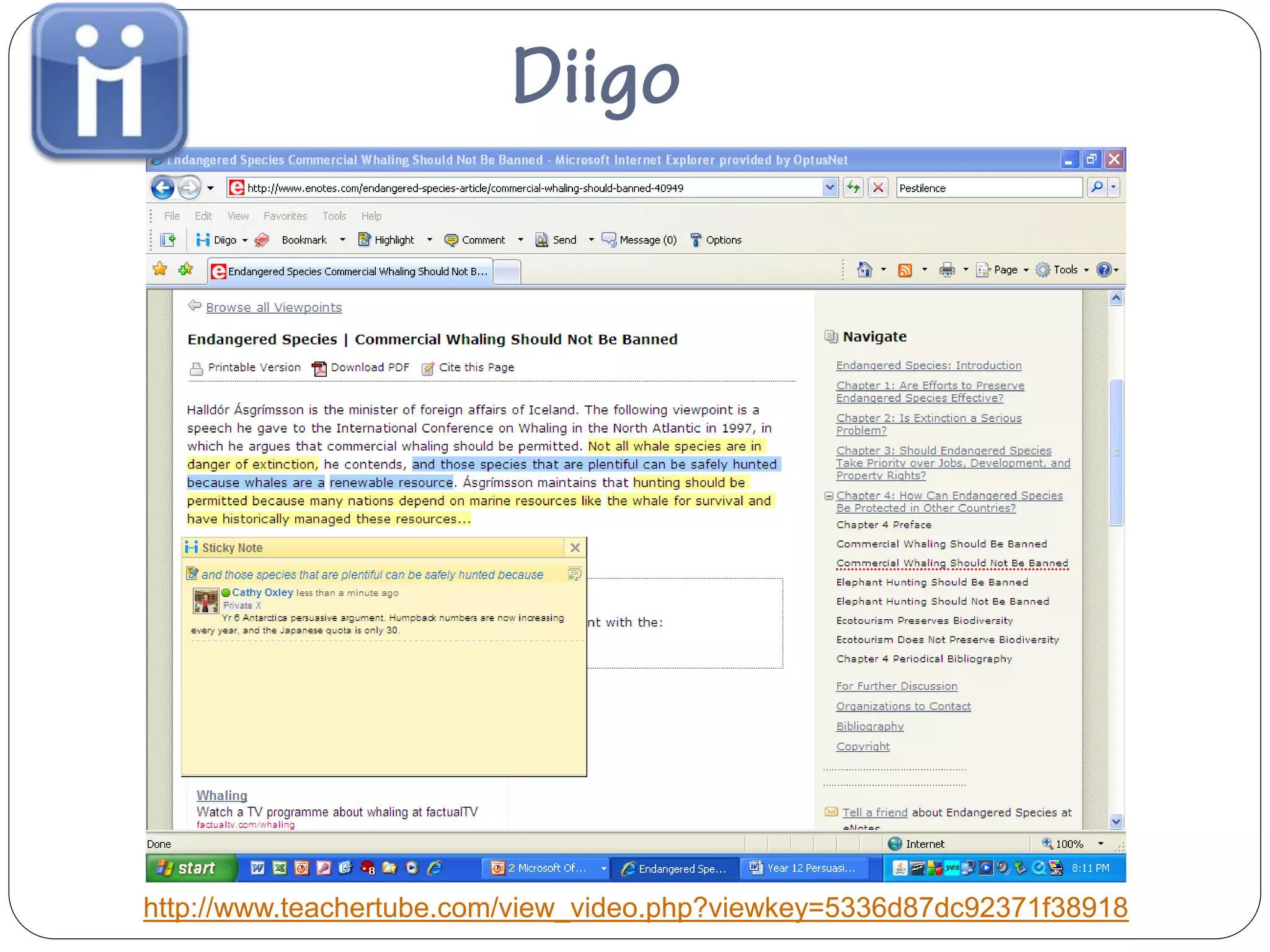Open the Download PDF link
Screen dimensions: 1270x952
tap(370, 368)
